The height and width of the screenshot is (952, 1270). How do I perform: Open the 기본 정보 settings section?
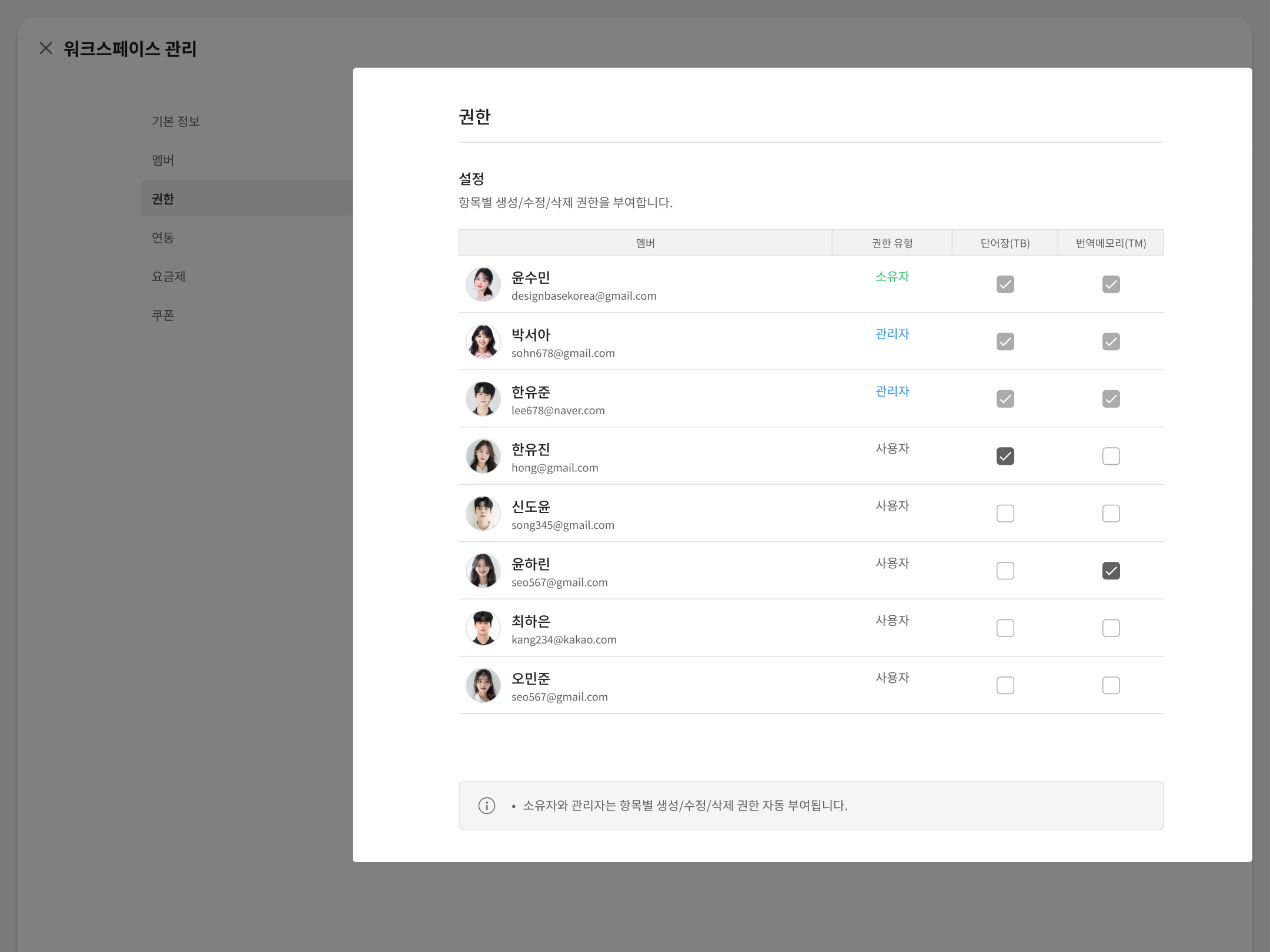[x=176, y=122]
